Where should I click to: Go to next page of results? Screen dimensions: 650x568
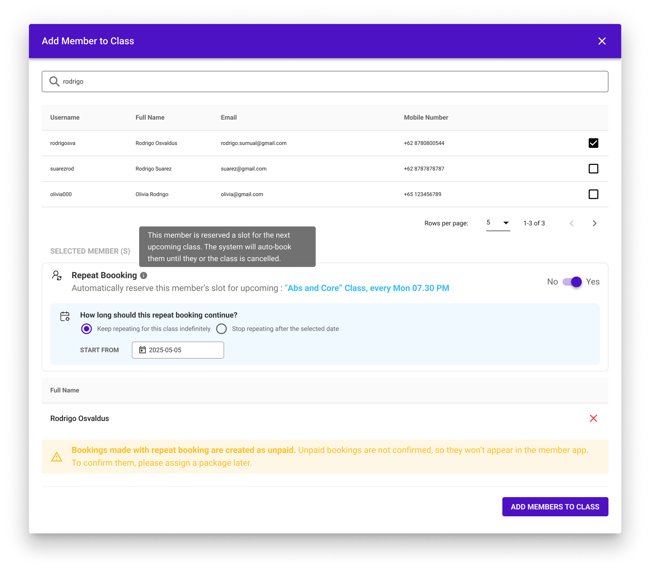[594, 223]
